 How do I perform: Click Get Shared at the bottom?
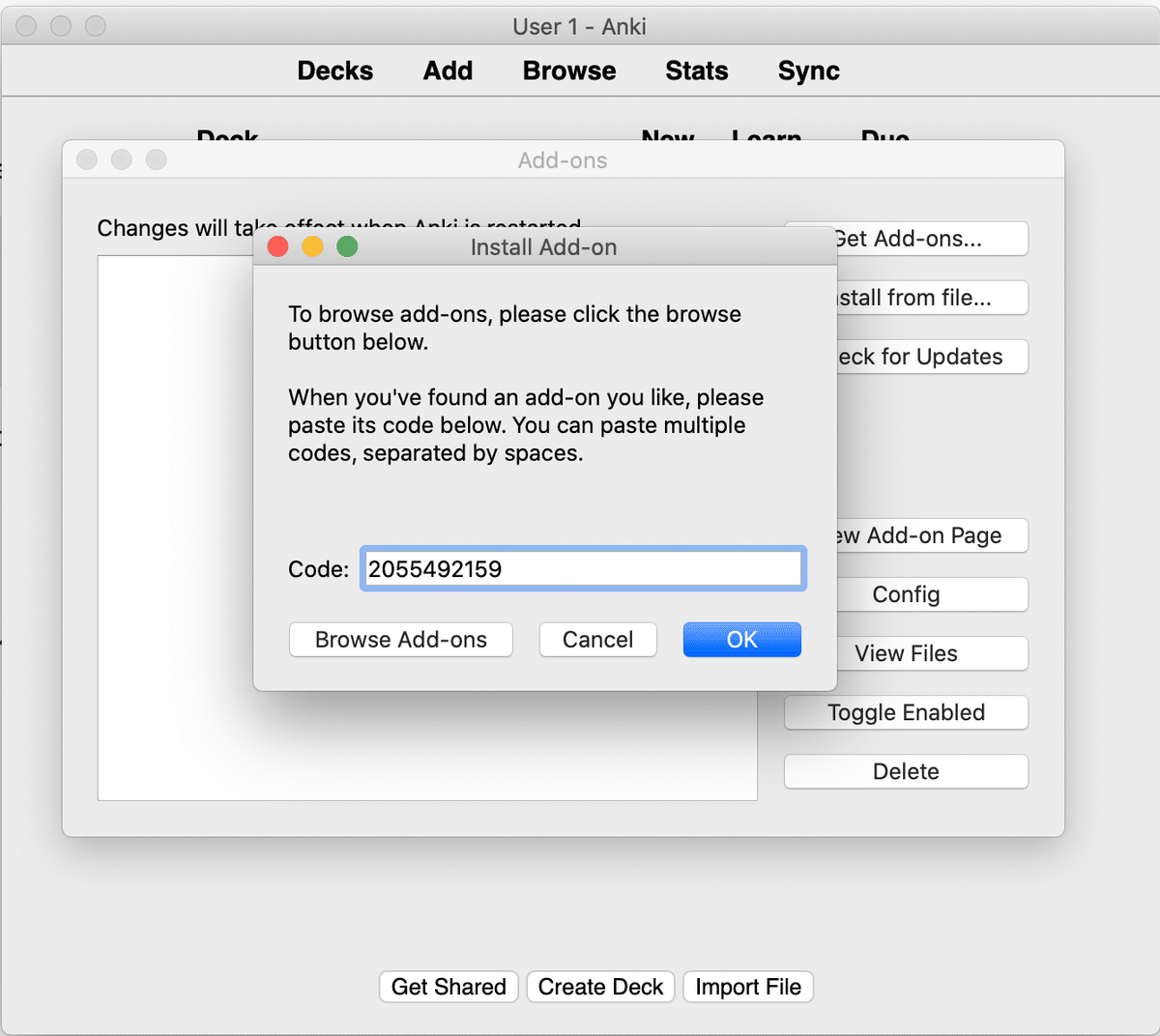tap(449, 987)
